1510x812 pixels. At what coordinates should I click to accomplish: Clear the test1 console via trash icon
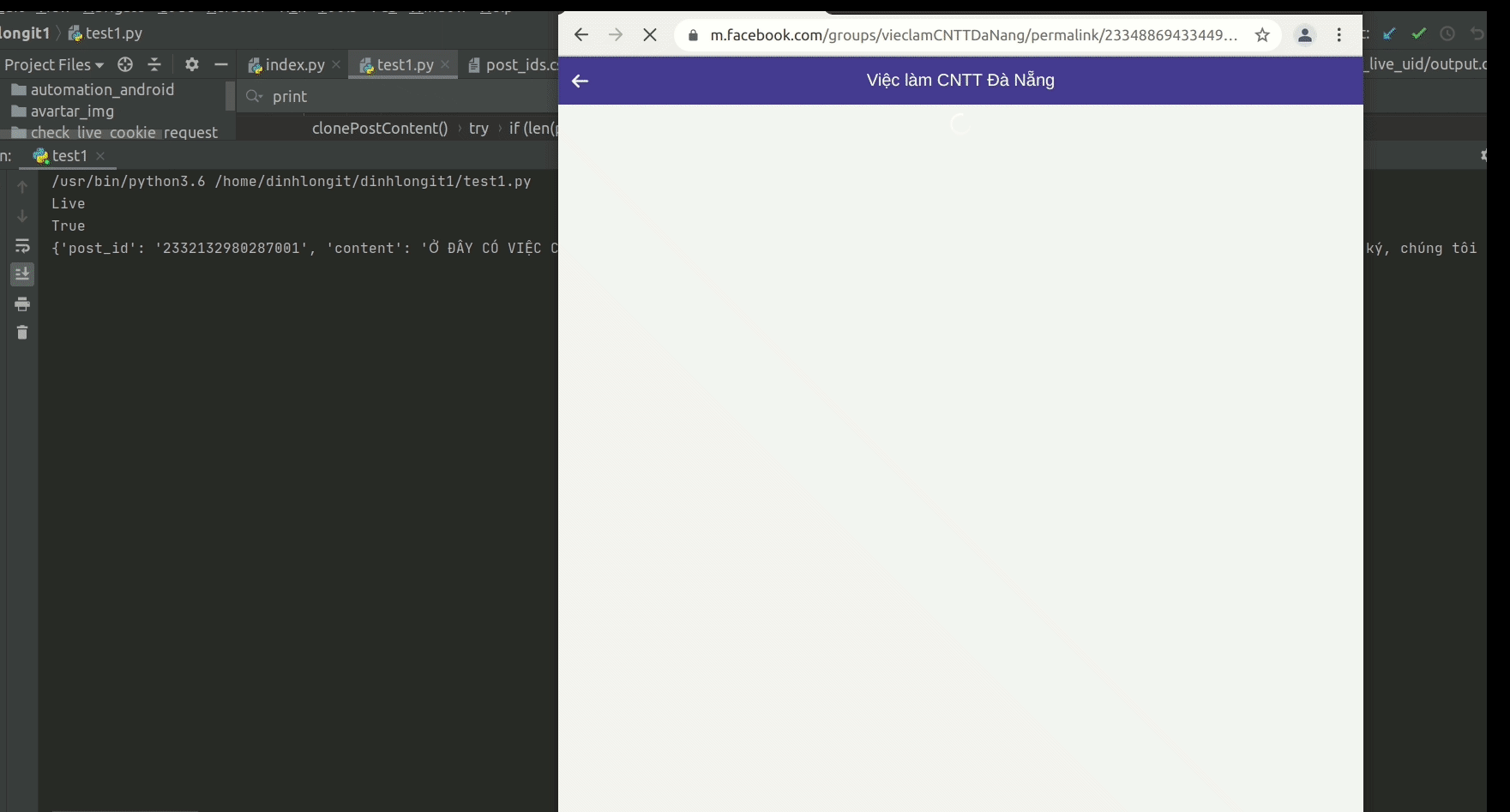21,333
